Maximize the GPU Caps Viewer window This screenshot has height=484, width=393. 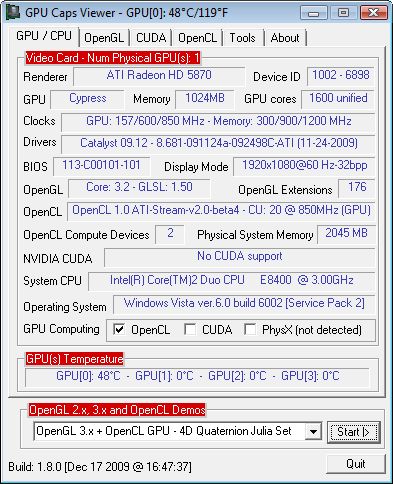point(343,13)
